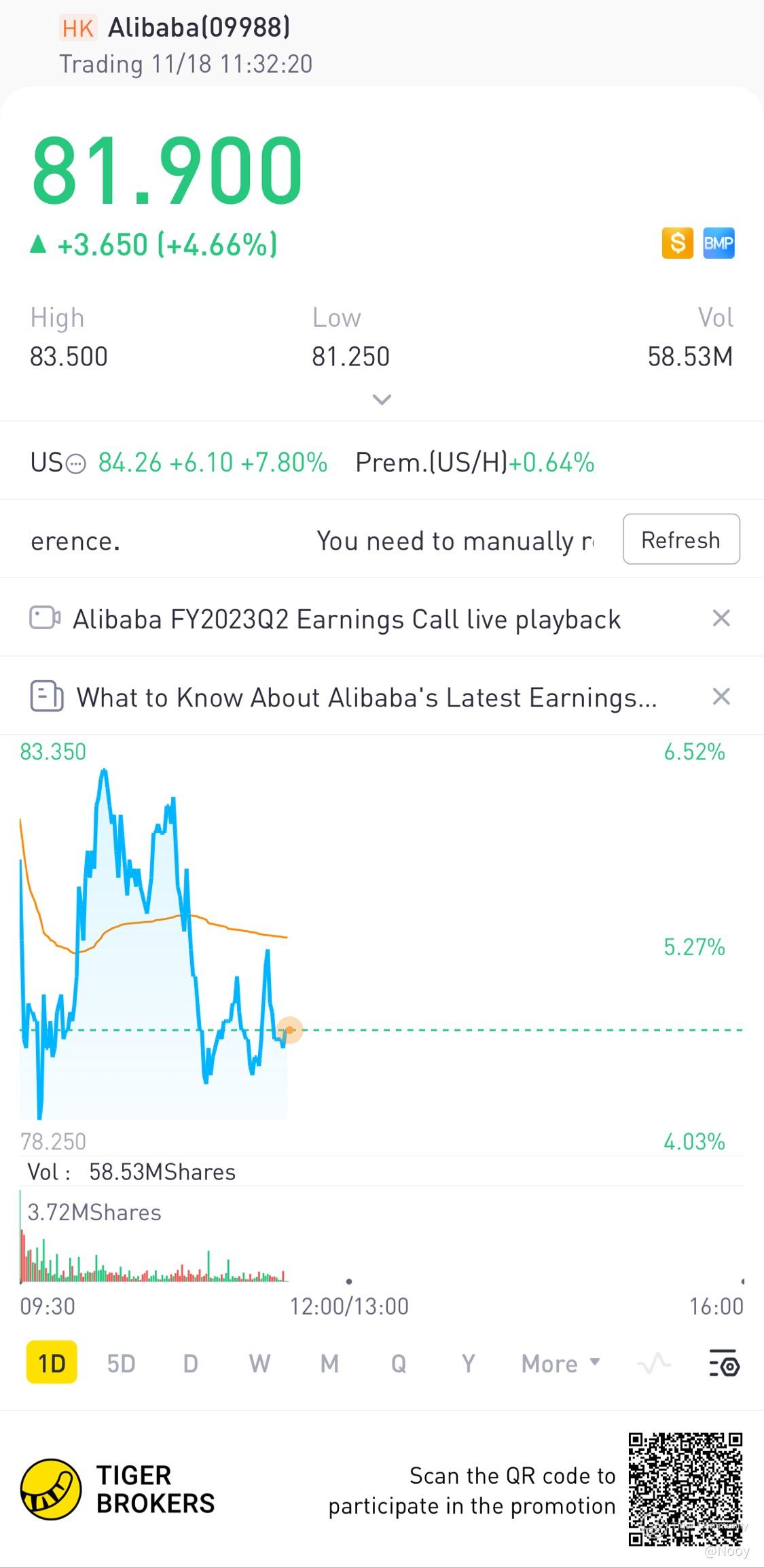Click the blue BMP badge icon
Image resolution: width=764 pixels, height=1568 pixels.
(718, 243)
